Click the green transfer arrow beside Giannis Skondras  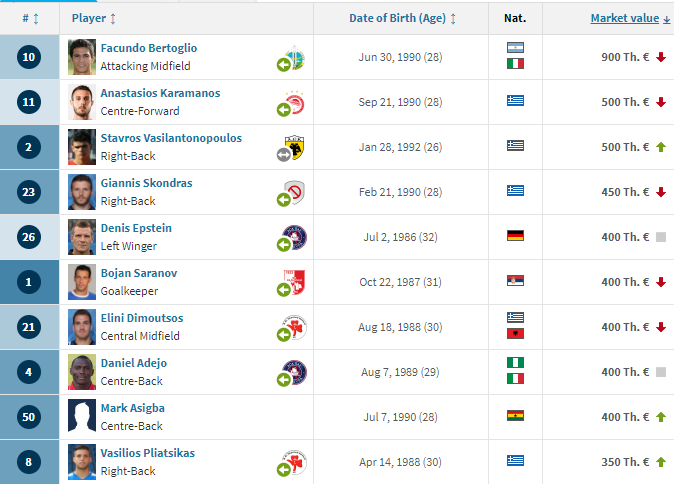[284, 199]
